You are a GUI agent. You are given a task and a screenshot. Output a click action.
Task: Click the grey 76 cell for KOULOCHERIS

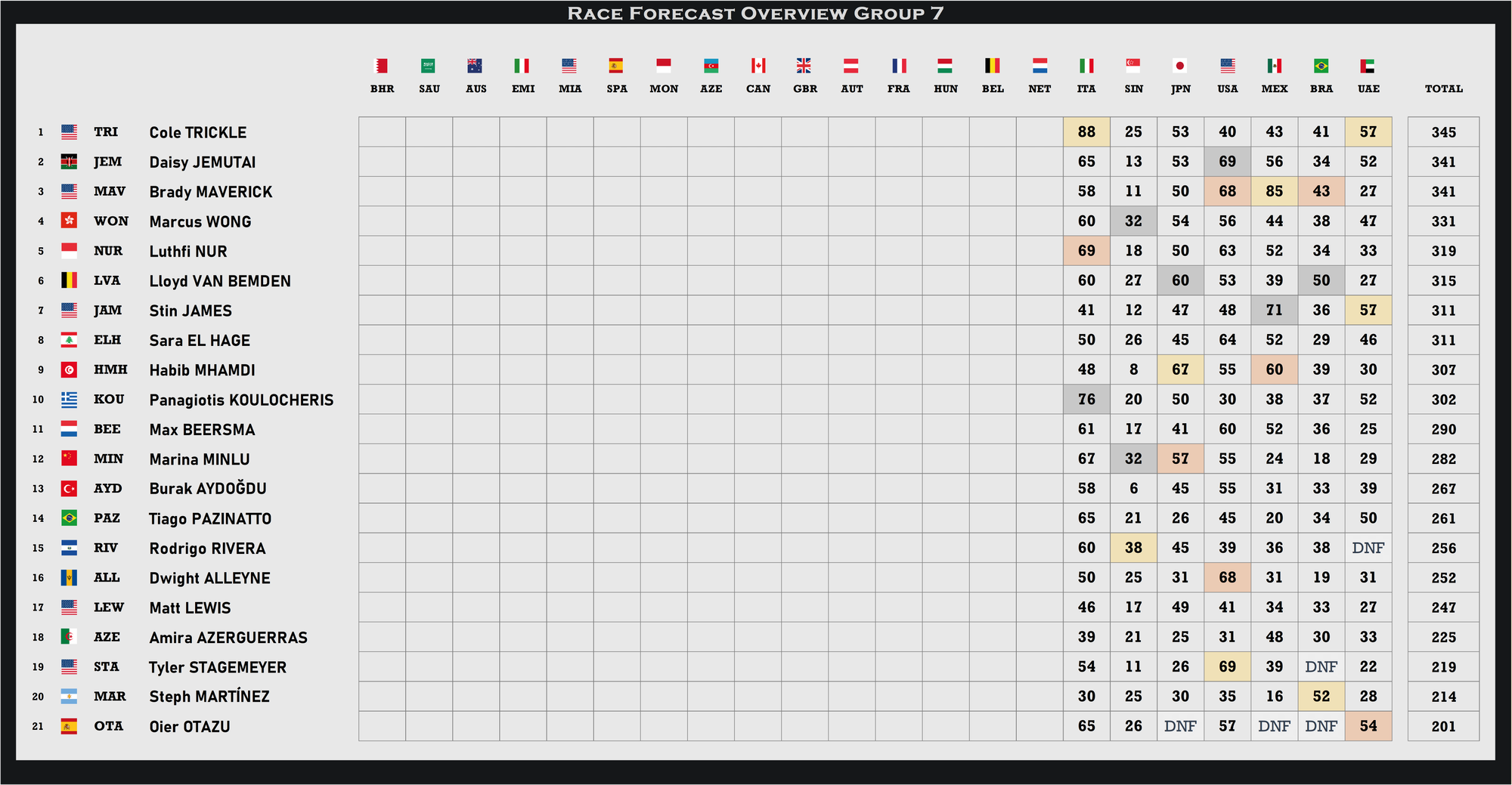point(1086,399)
